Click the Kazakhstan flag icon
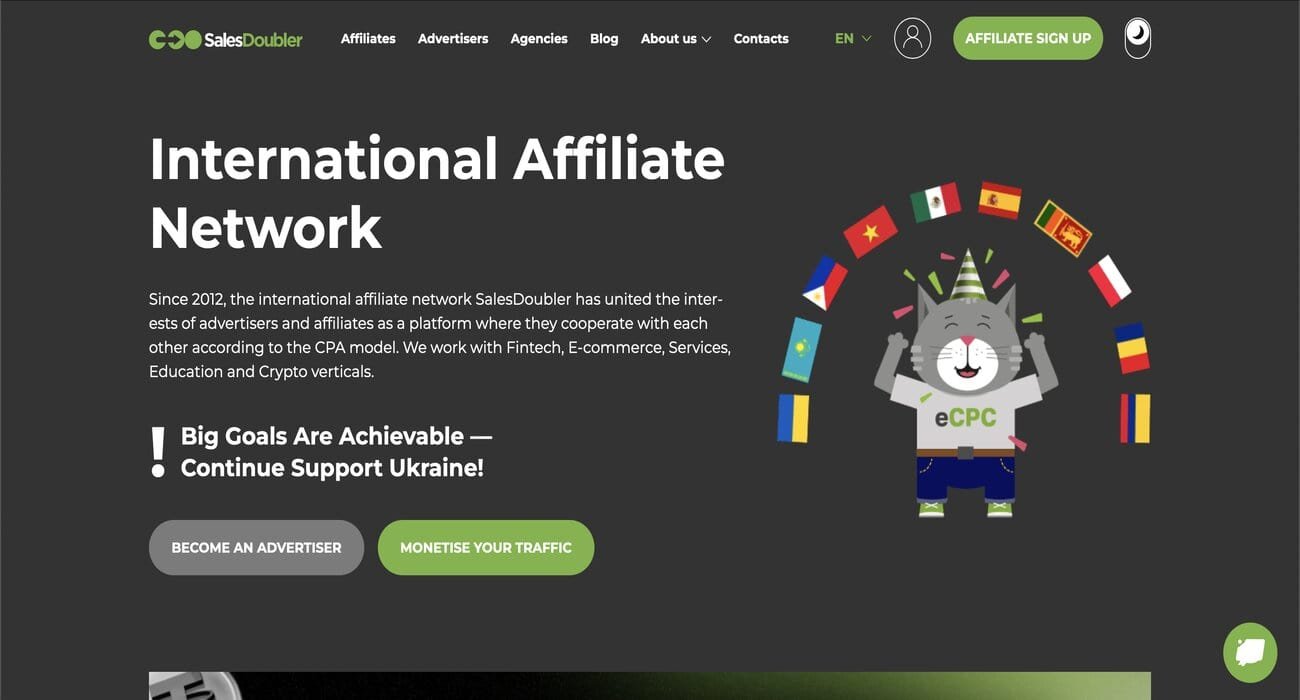This screenshot has height=700, width=1300. 801,349
